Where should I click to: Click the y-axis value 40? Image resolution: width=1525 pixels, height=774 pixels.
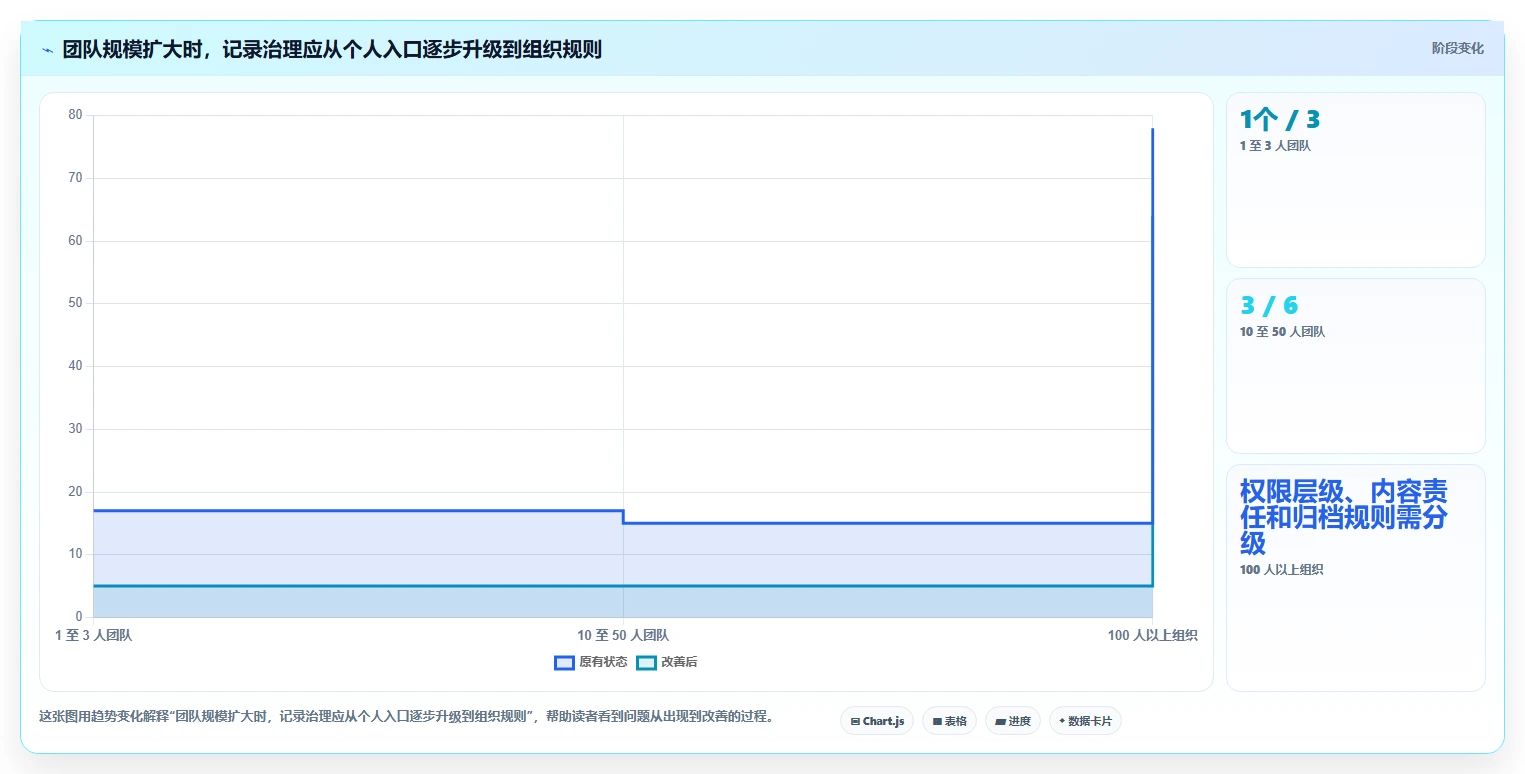click(75, 366)
